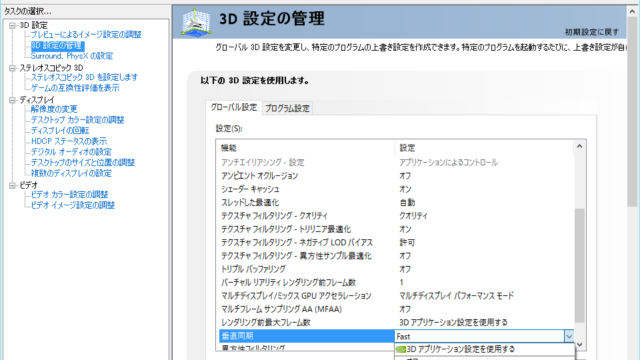Switch to the プログラム設定 tab
The height and width of the screenshot is (360, 640).
point(287,108)
